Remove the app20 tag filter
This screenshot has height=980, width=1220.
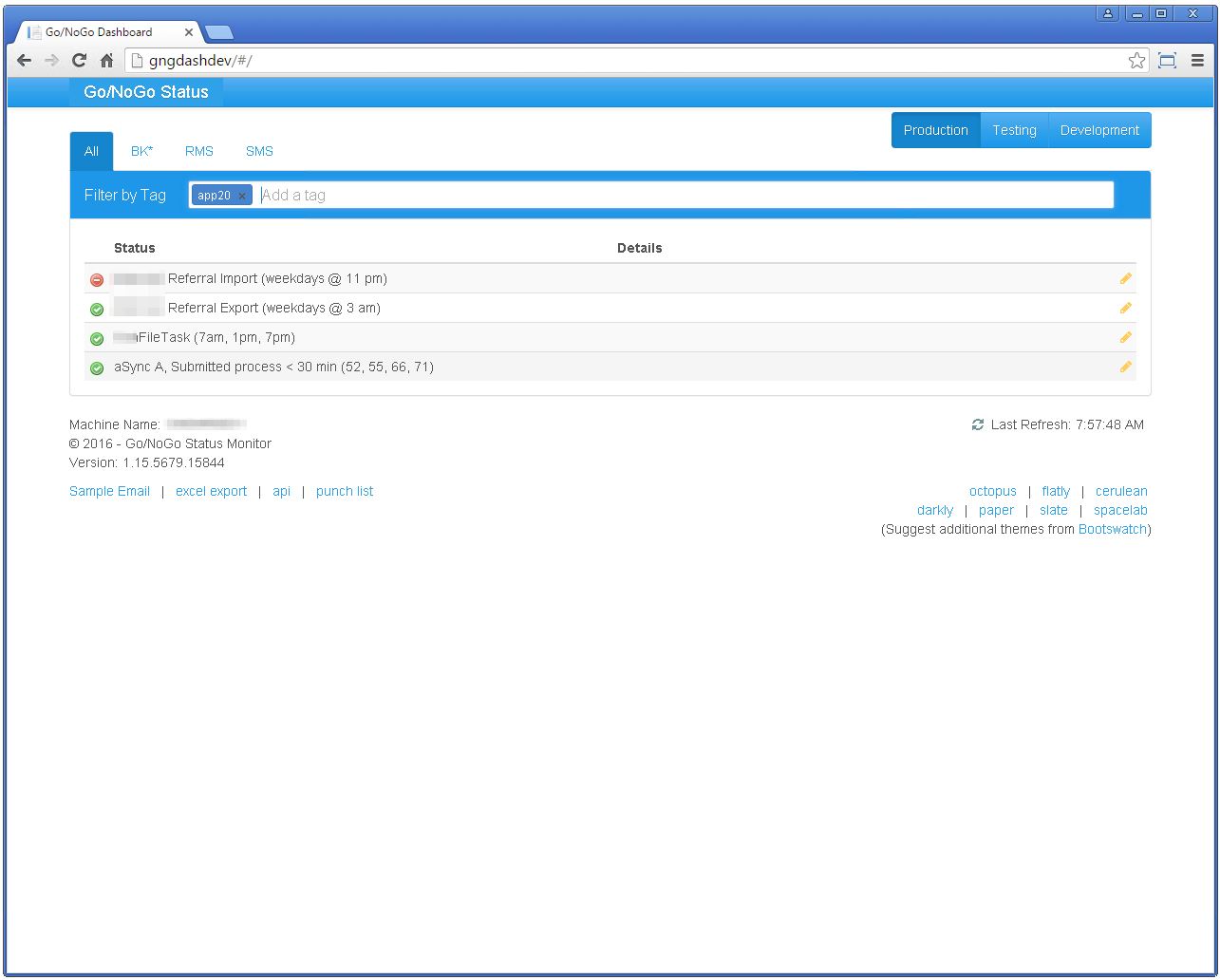point(242,196)
